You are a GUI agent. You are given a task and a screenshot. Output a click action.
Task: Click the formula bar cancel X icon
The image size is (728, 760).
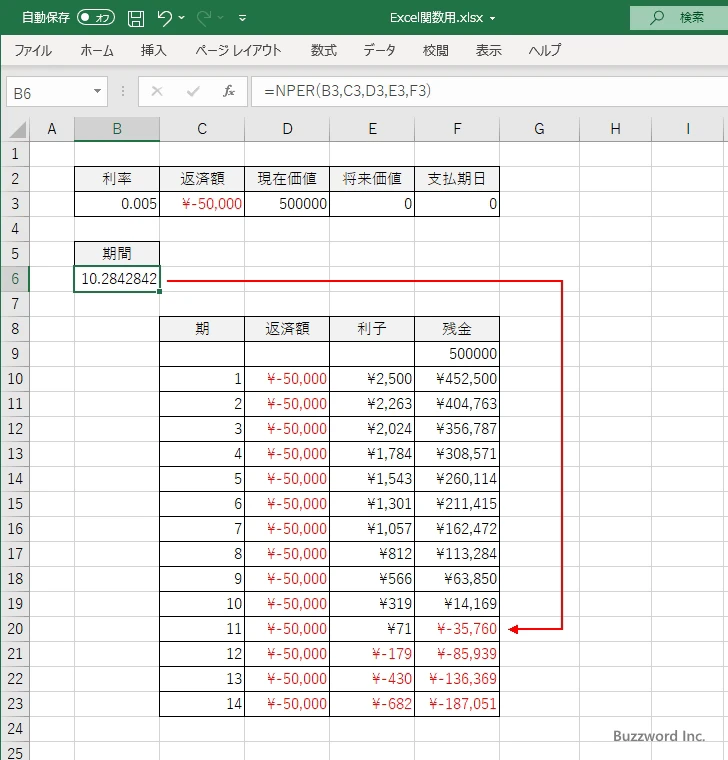[156, 91]
